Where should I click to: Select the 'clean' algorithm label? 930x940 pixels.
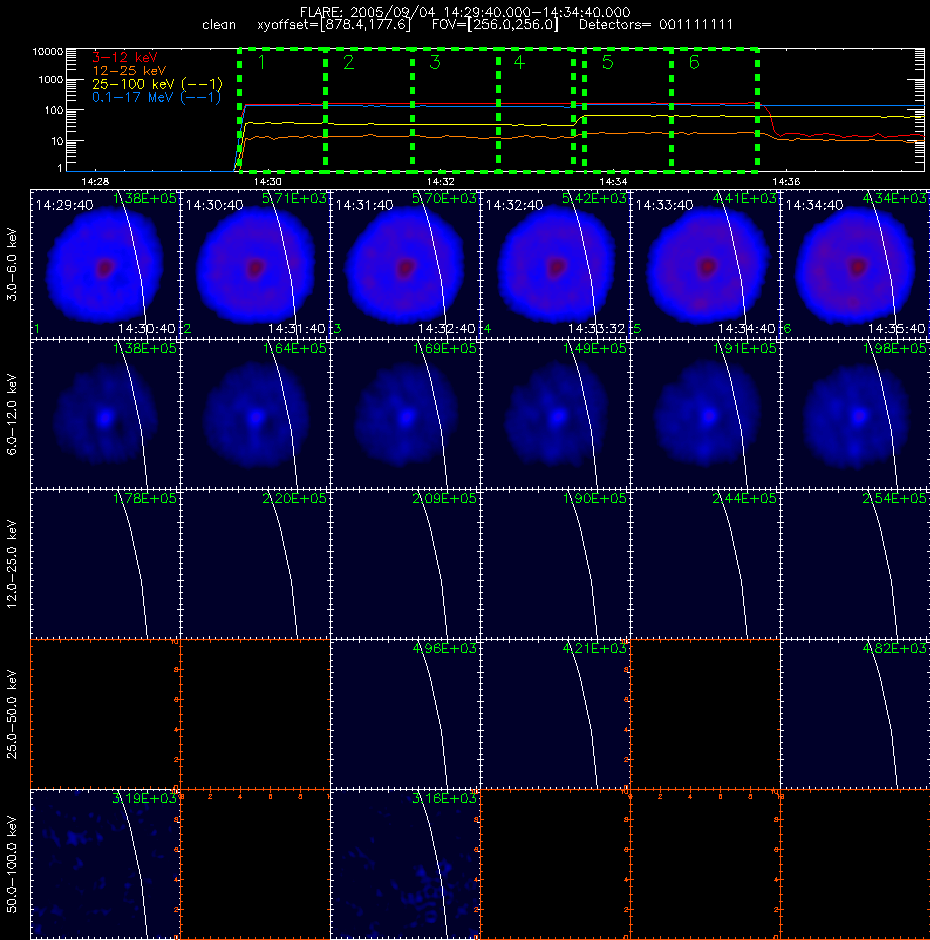pos(219,25)
